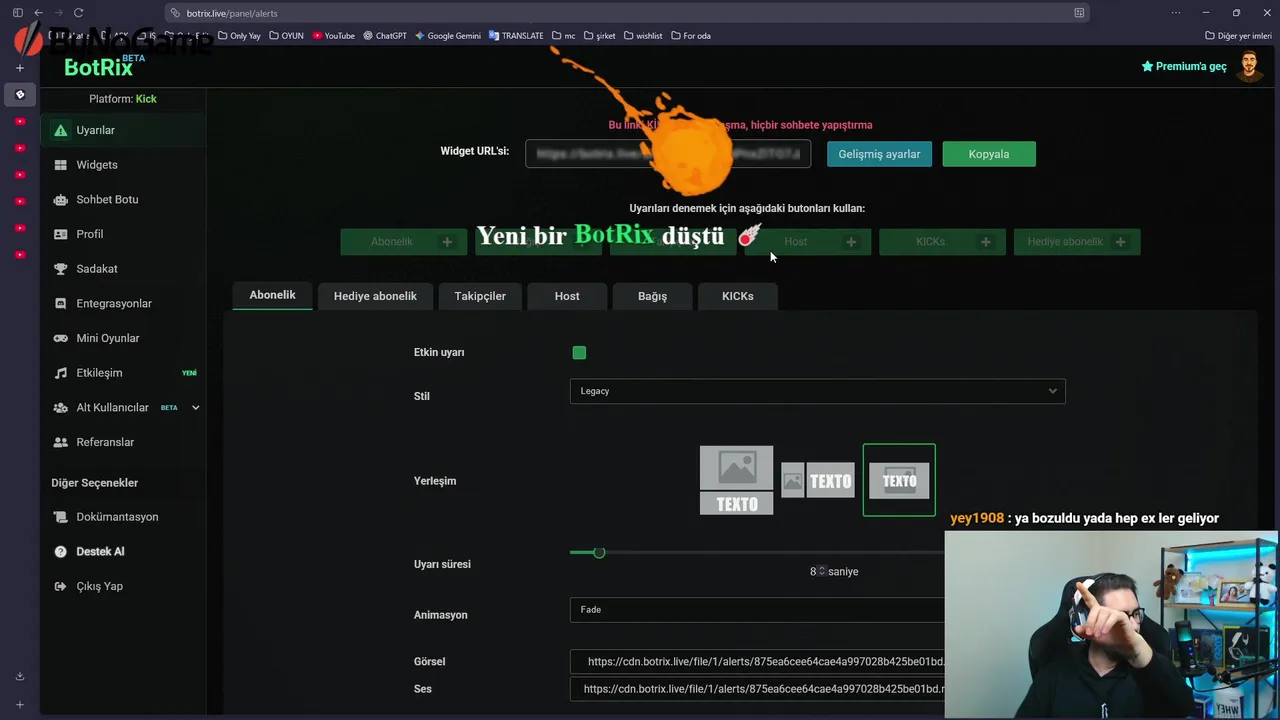Expand the Alt Kullanıcılar submenu chevron
The height and width of the screenshot is (720, 1280).
pyautogui.click(x=195, y=408)
